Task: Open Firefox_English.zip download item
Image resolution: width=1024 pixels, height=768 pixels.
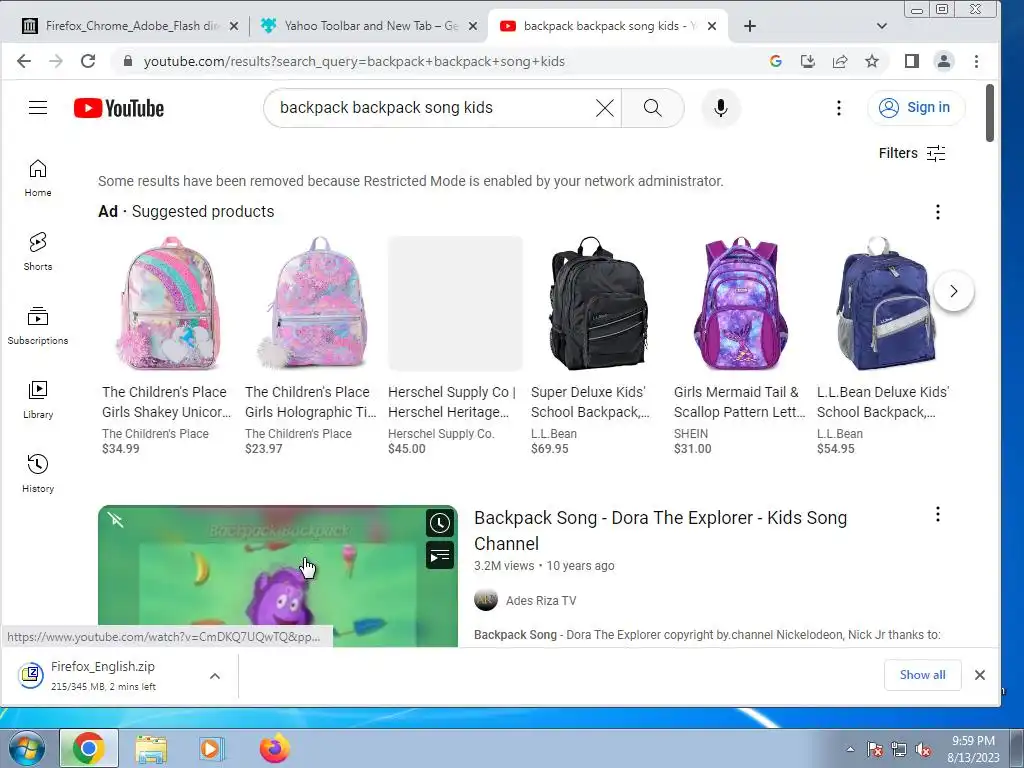Action: pos(103,676)
